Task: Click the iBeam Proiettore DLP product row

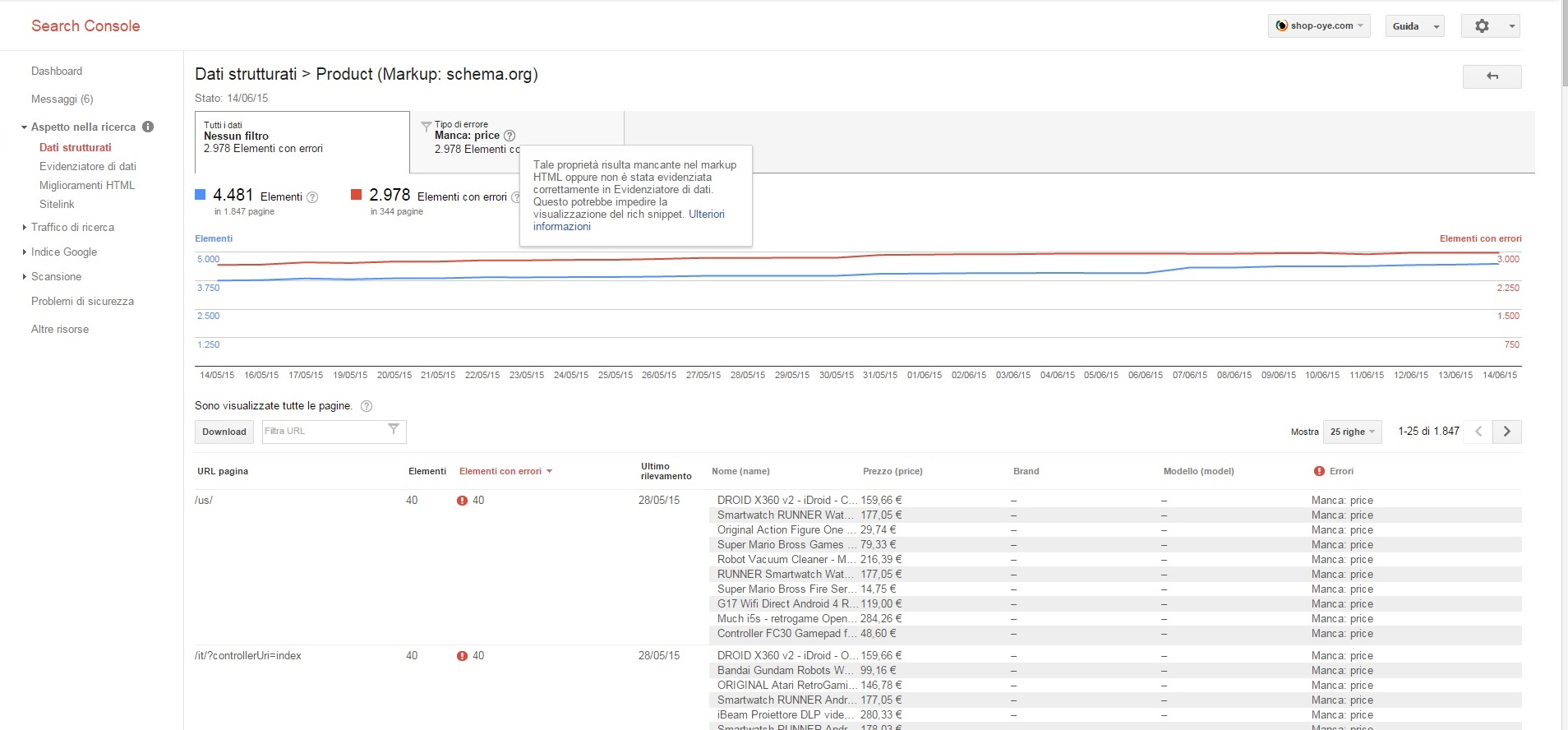Action: (x=1115, y=715)
